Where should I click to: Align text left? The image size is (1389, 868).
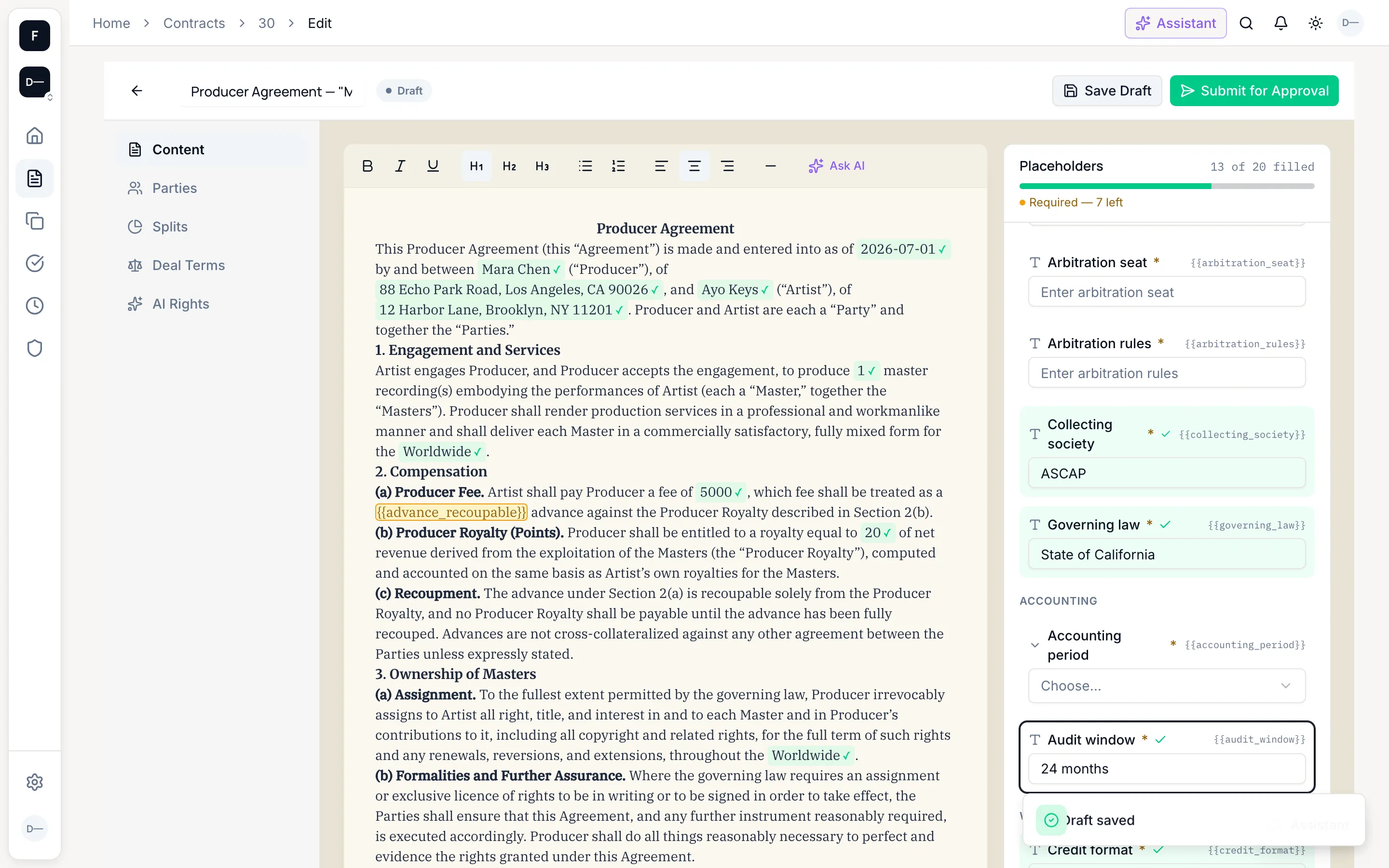(661, 166)
